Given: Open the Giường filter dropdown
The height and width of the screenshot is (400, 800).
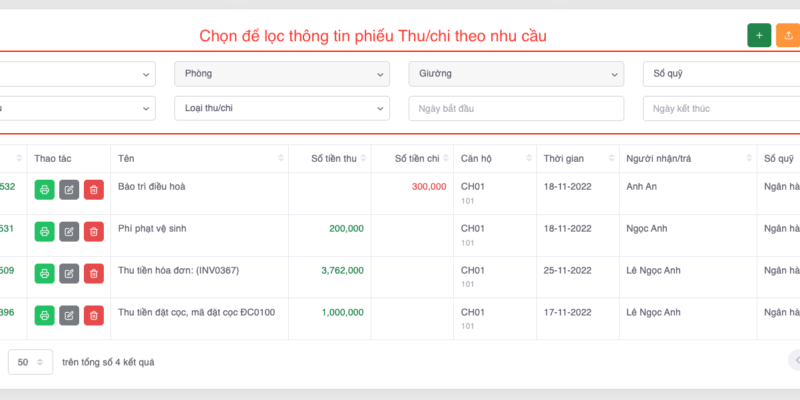Looking at the screenshot, I should [515, 74].
